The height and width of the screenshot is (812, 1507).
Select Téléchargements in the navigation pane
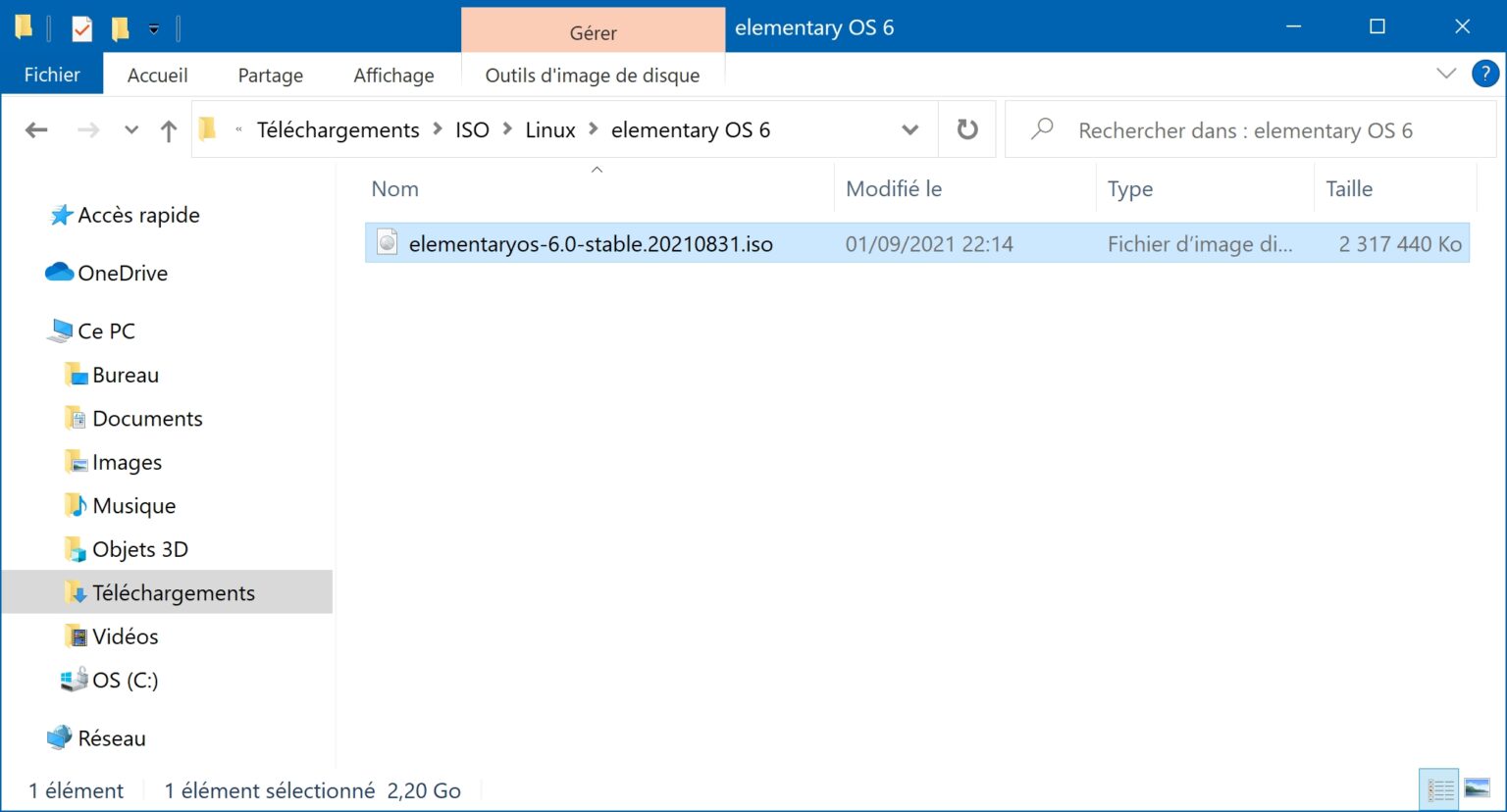pos(174,592)
